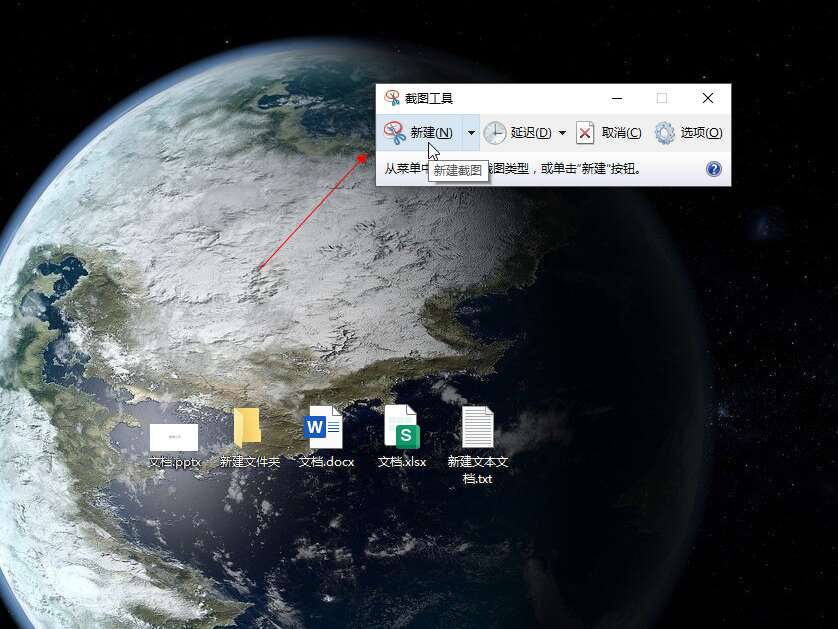Screen dimensions: 838x629
Task: Minimize the 截图工具 window
Action: (x=616, y=98)
